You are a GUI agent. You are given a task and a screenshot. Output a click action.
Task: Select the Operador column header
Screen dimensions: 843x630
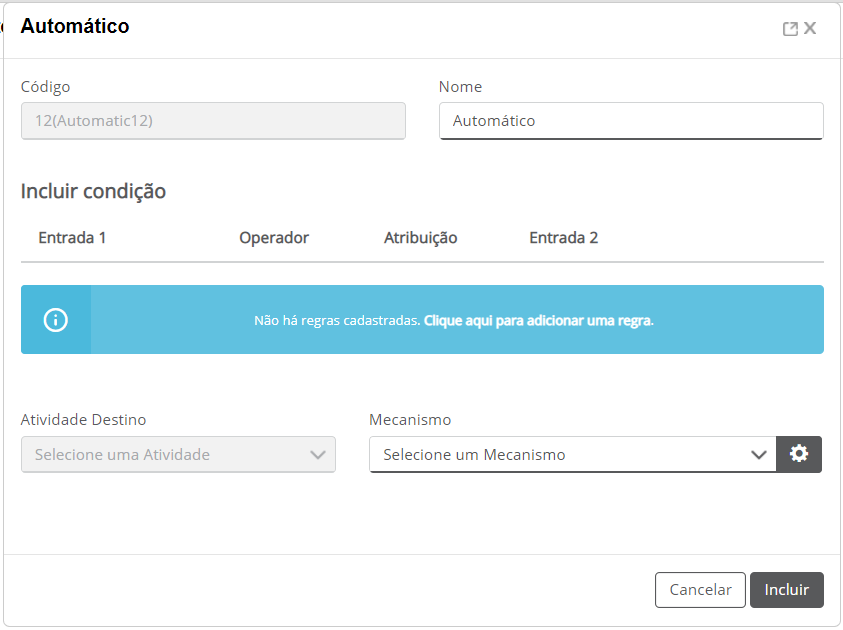(274, 238)
